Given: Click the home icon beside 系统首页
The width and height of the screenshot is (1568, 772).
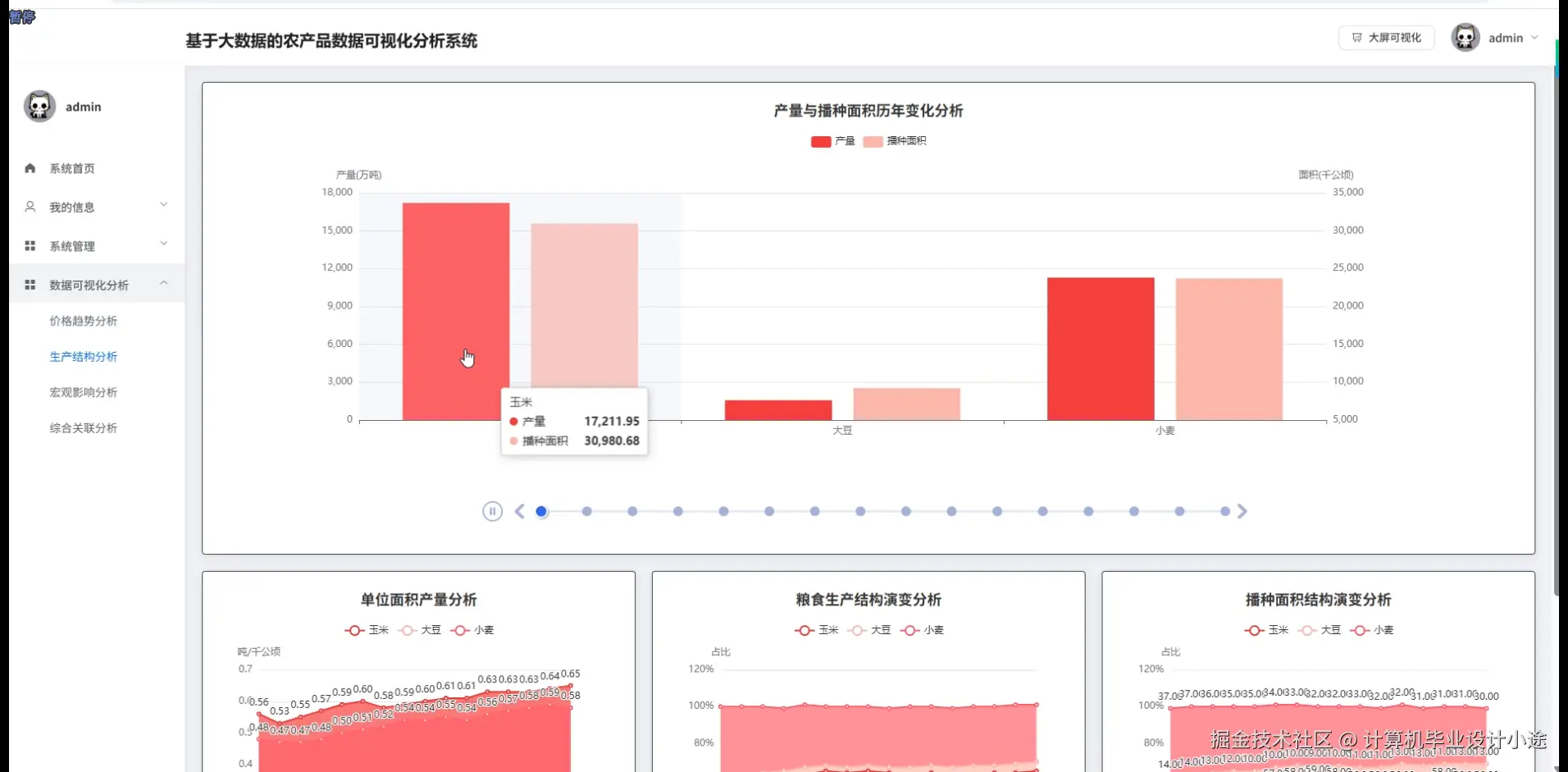Looking at the screenshot, I should pyautogui.click(x=30, y=168).
